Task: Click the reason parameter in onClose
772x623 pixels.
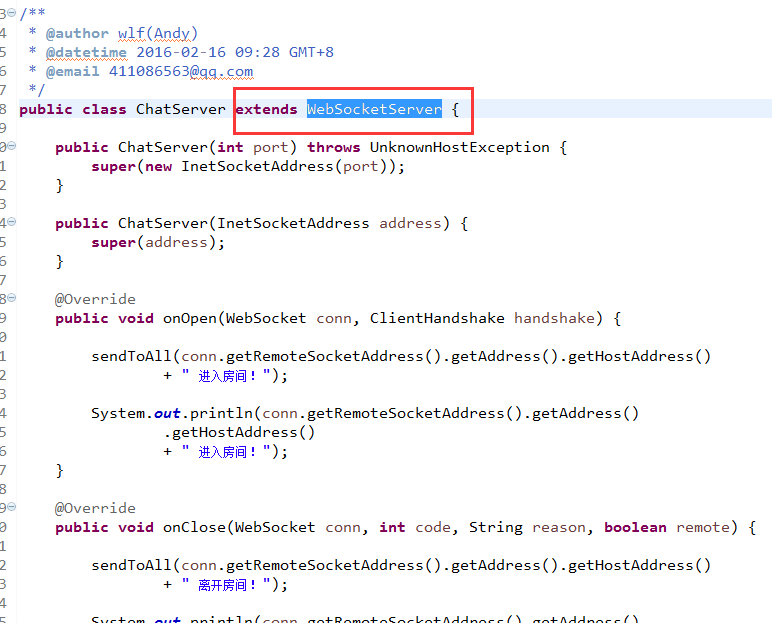Action: pos(559,527)
